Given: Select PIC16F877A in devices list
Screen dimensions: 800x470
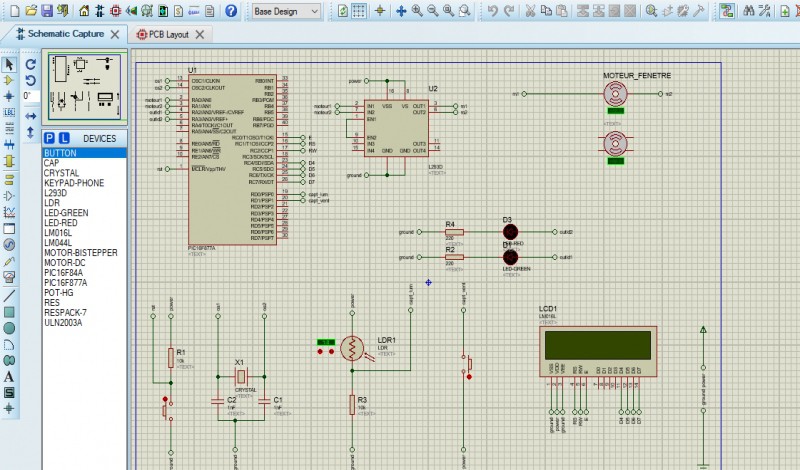Looking at the screenshot, I should pos(65,283).
